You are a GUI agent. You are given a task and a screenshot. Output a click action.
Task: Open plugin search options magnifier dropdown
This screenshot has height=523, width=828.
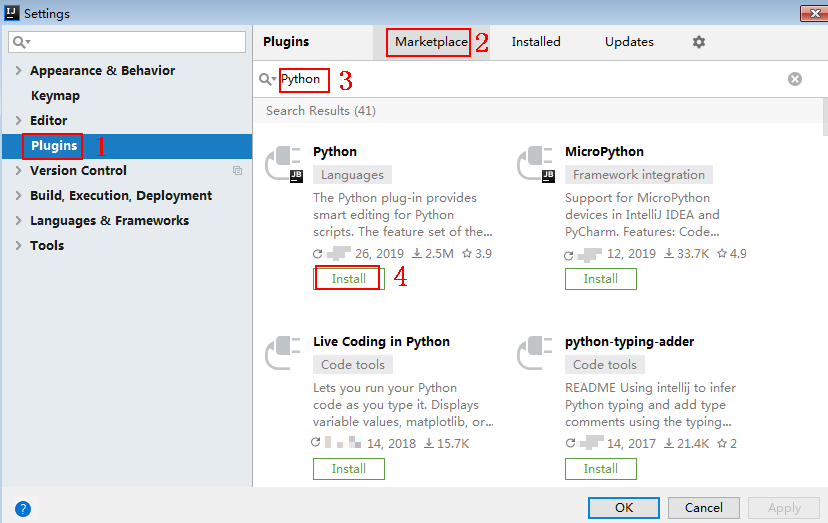tap(268, 79)
